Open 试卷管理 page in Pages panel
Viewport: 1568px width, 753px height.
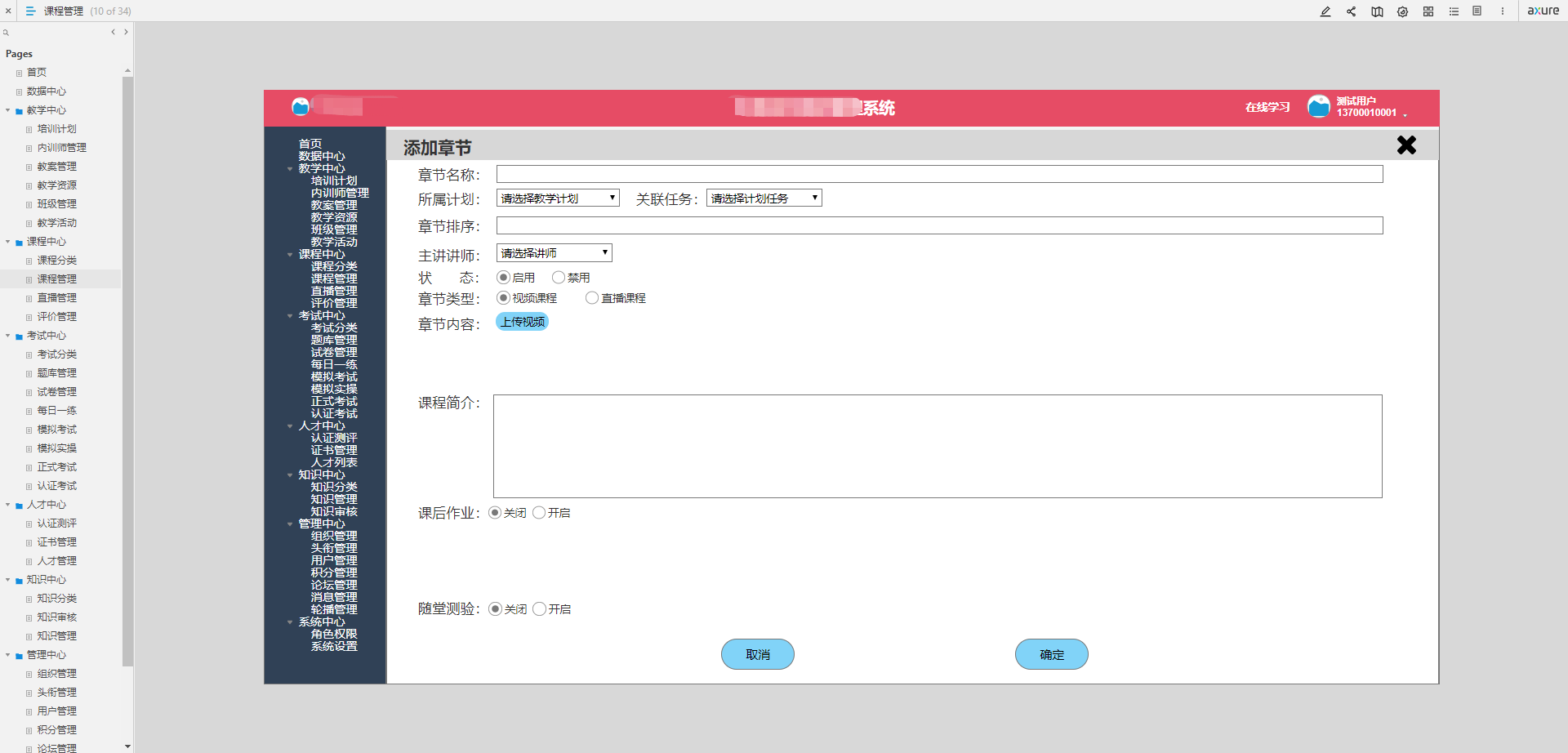tap(56, 392)
